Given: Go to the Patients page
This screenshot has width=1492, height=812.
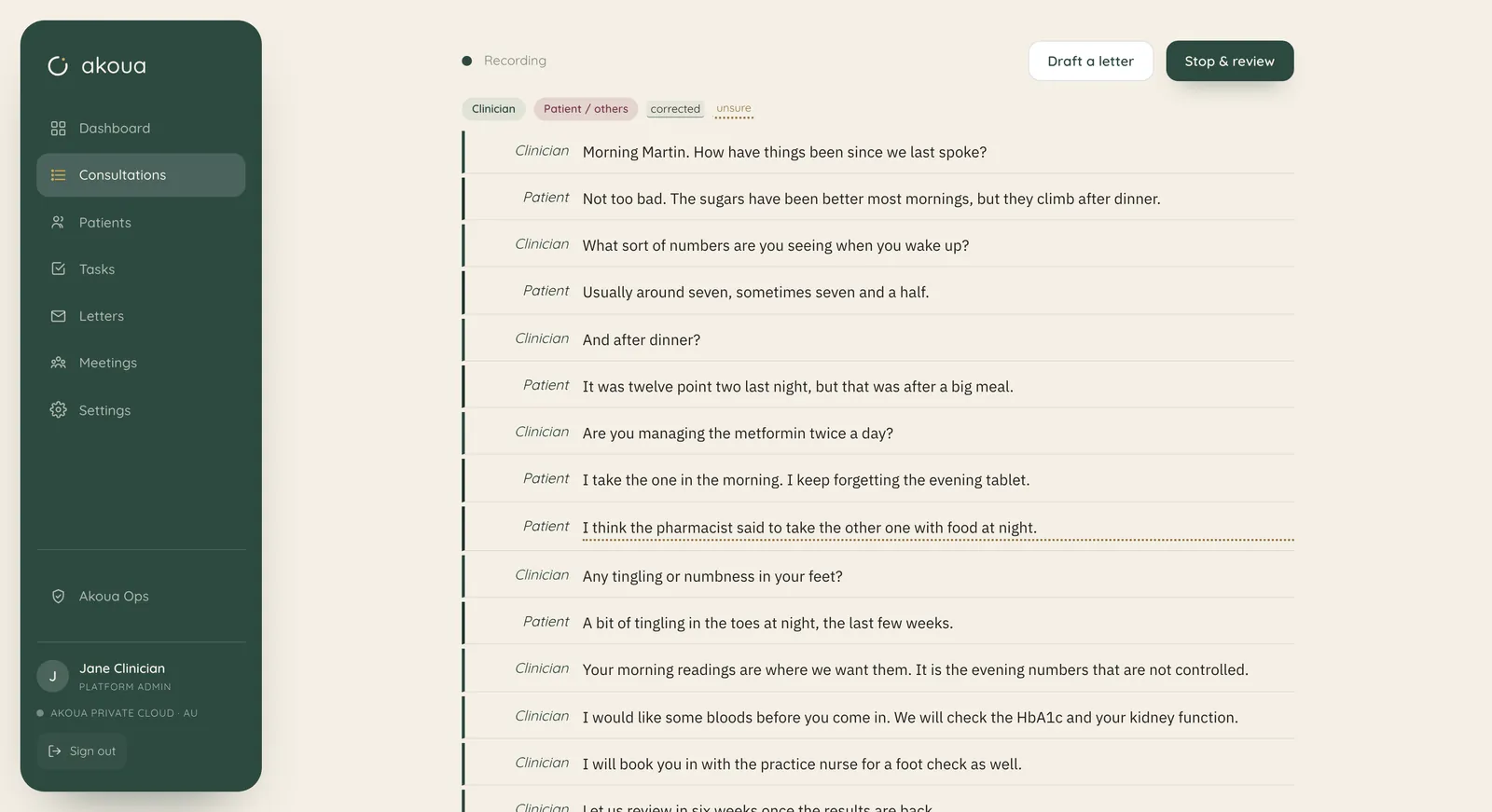Looking at the screenshot, I should pyautogui.click(x=141, y=222).
